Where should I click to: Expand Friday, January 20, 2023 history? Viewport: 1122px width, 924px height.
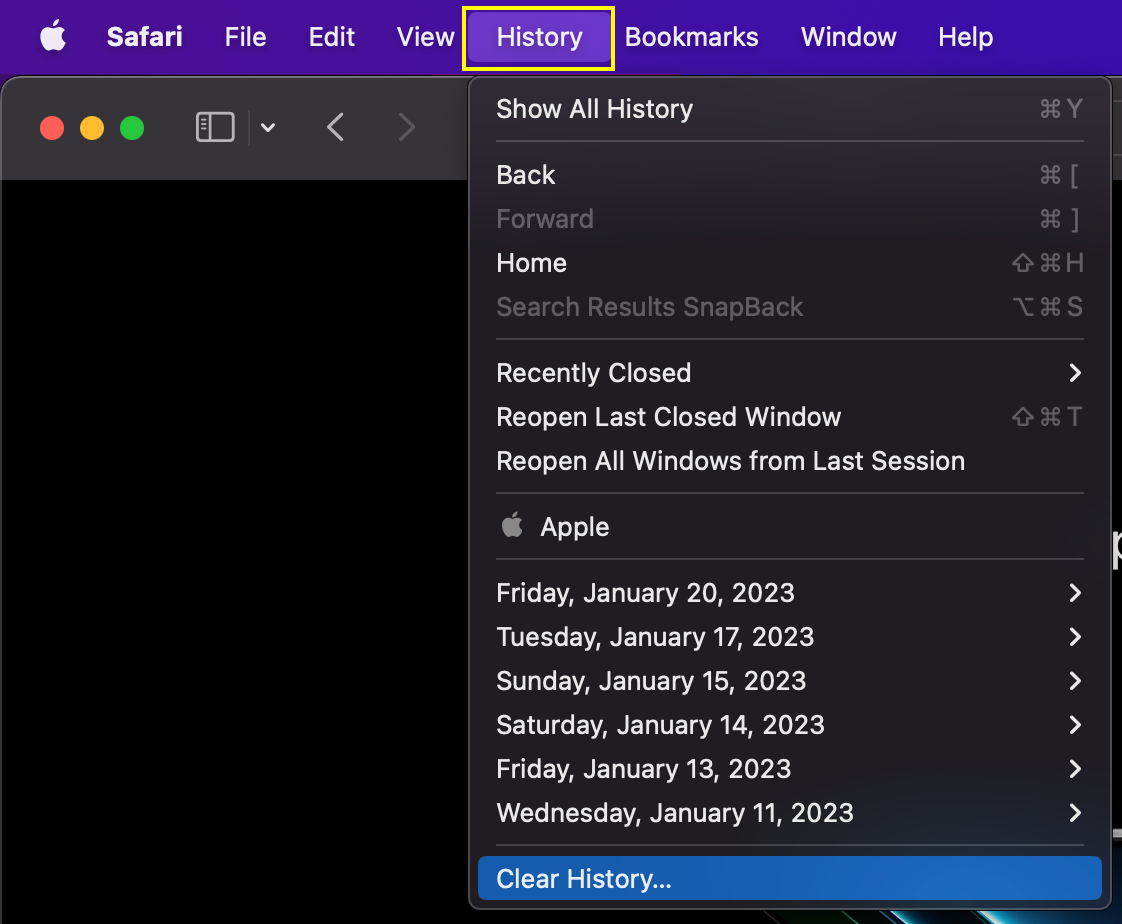pyautogui.click(x=789, y=593)
